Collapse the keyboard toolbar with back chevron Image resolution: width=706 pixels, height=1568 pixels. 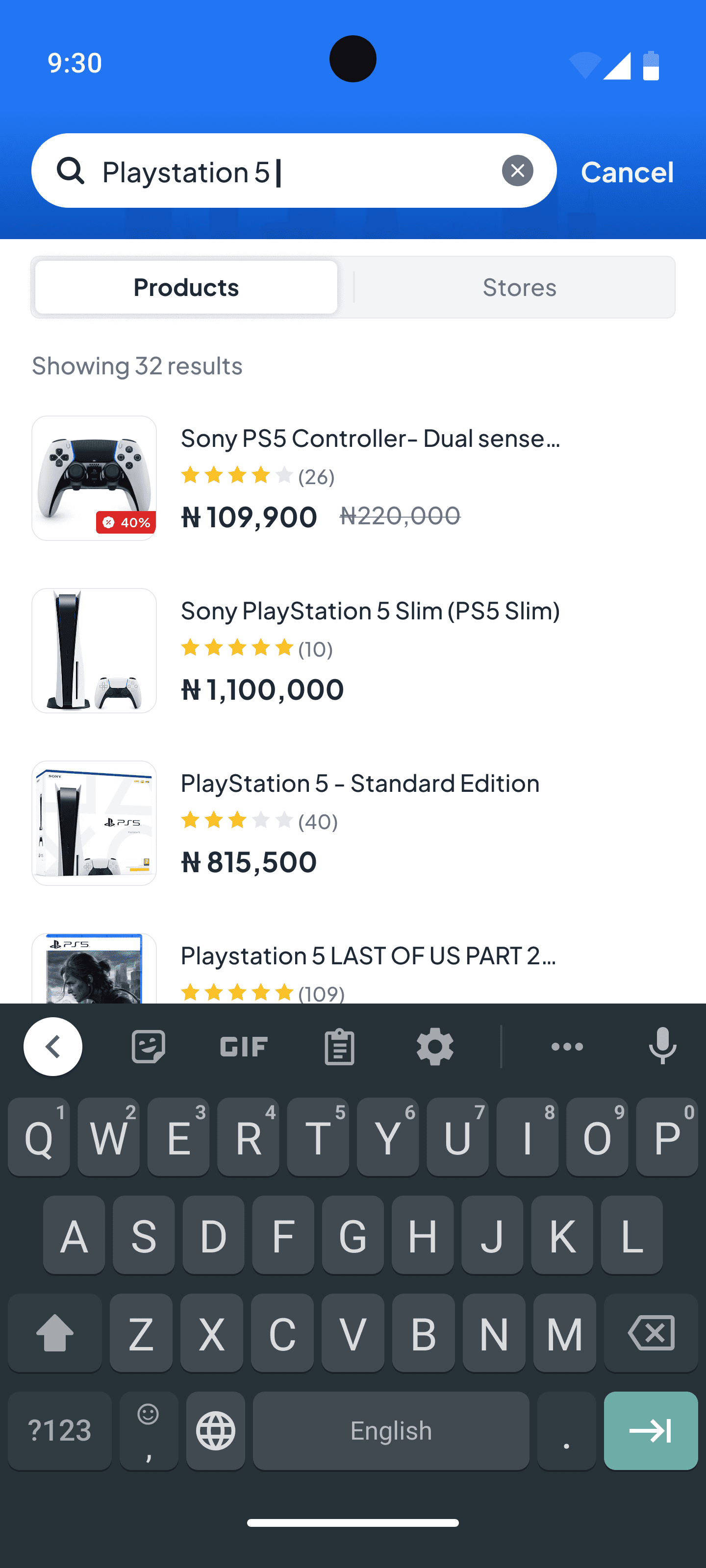point(53,1046)
